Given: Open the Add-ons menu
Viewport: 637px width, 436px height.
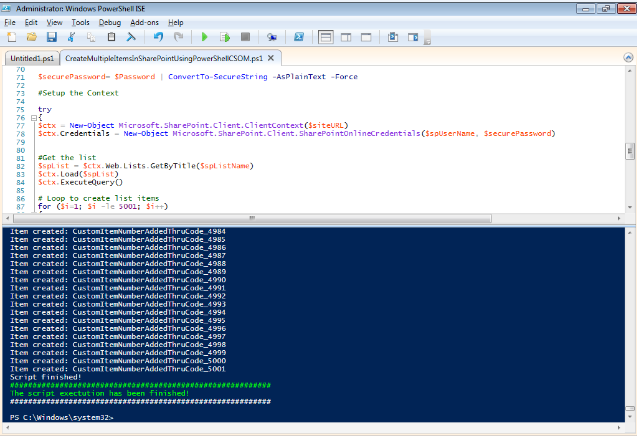Looking at the screenshot, I should coord(144,22).
